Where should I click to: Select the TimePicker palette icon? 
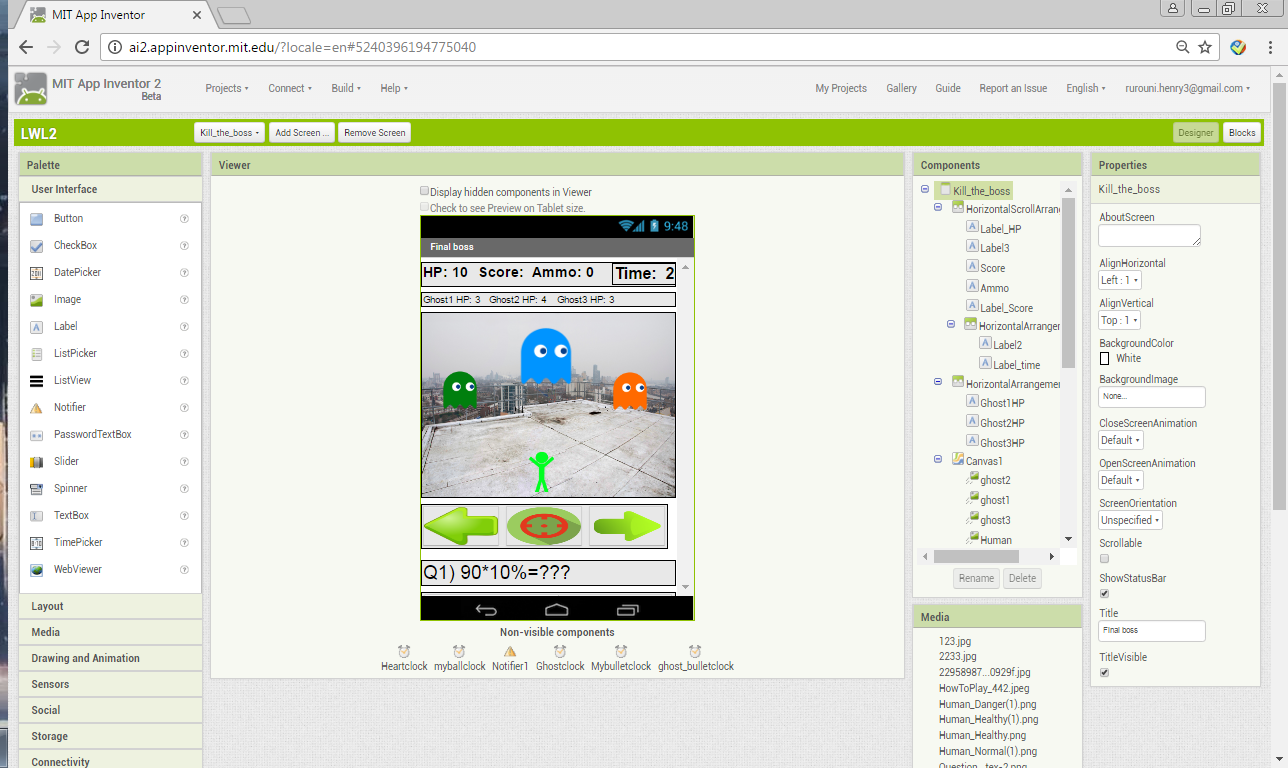tap(37, 543)
